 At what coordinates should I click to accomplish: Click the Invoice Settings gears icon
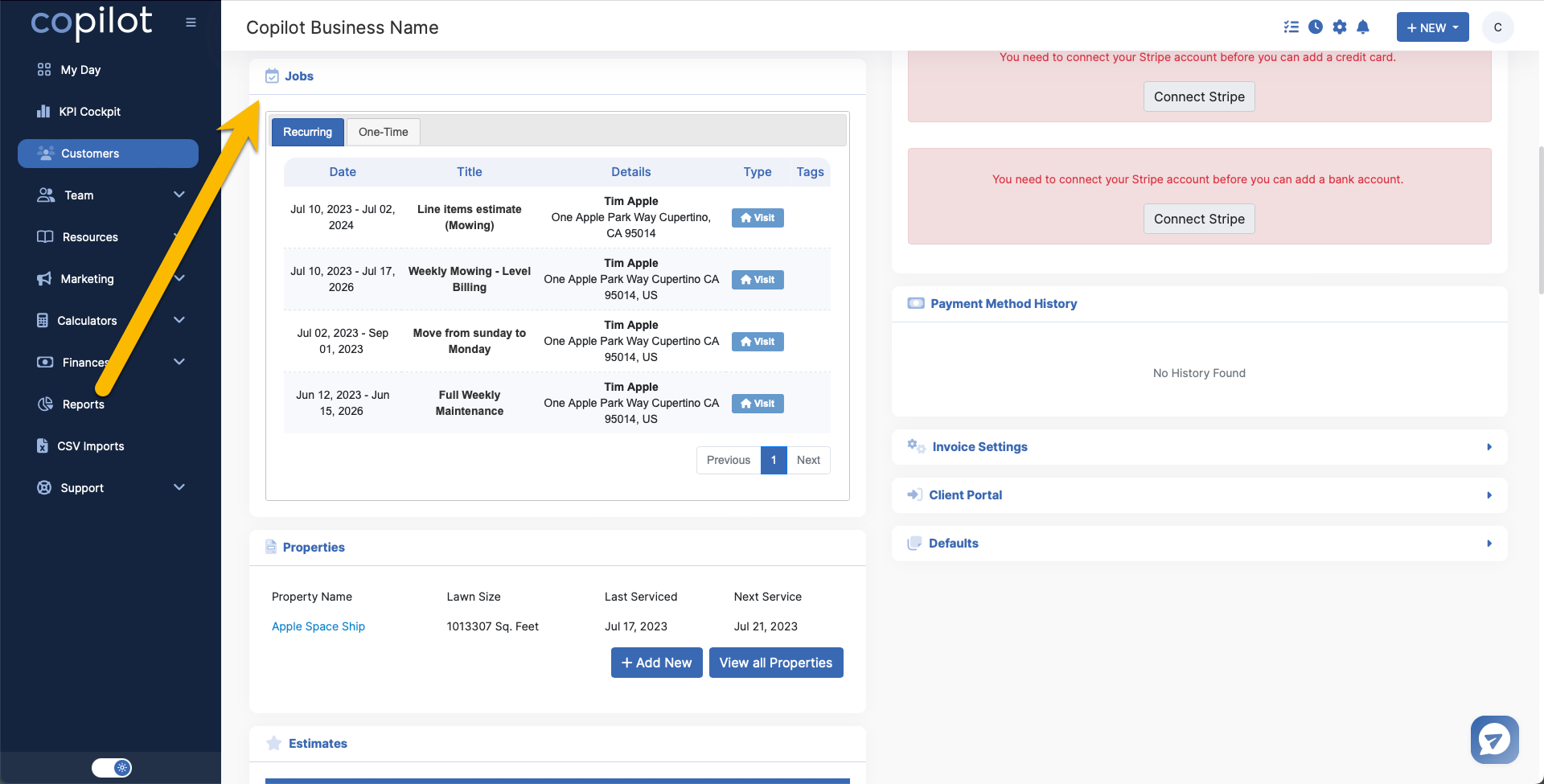point(916,445)
